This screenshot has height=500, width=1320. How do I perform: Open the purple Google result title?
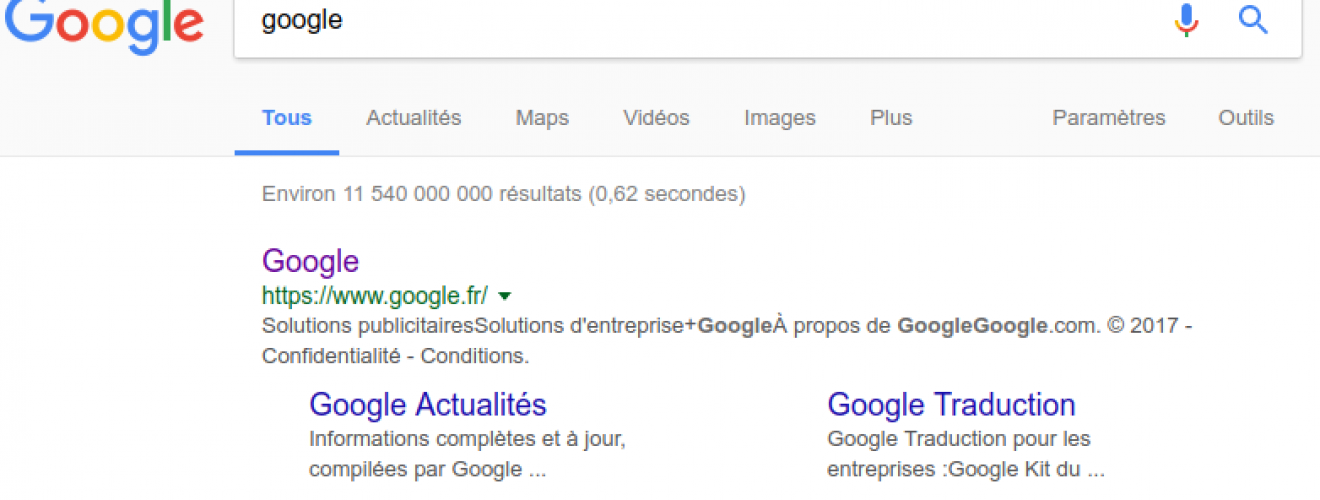310,261
